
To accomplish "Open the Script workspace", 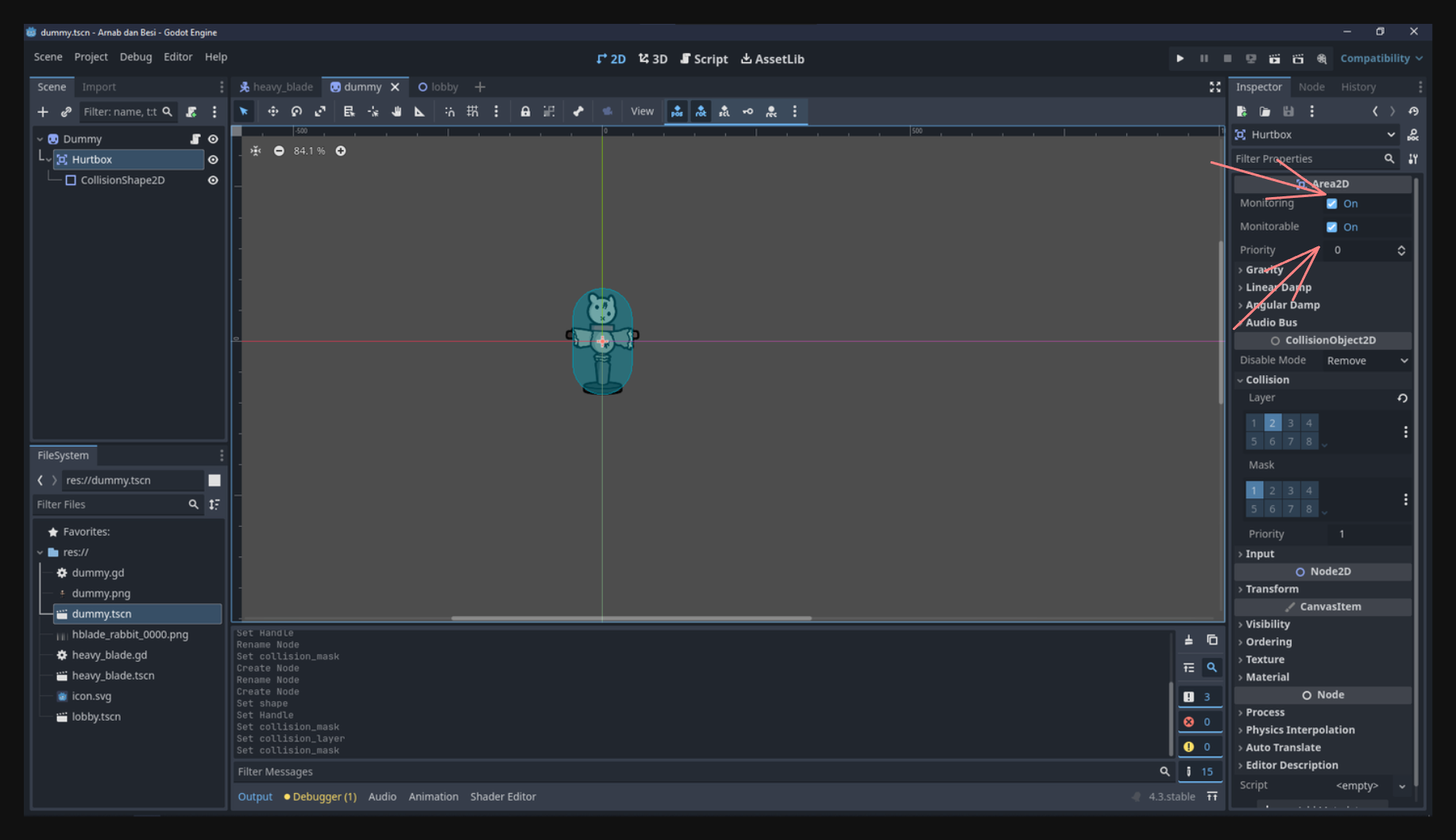I will tap(704, 59).
